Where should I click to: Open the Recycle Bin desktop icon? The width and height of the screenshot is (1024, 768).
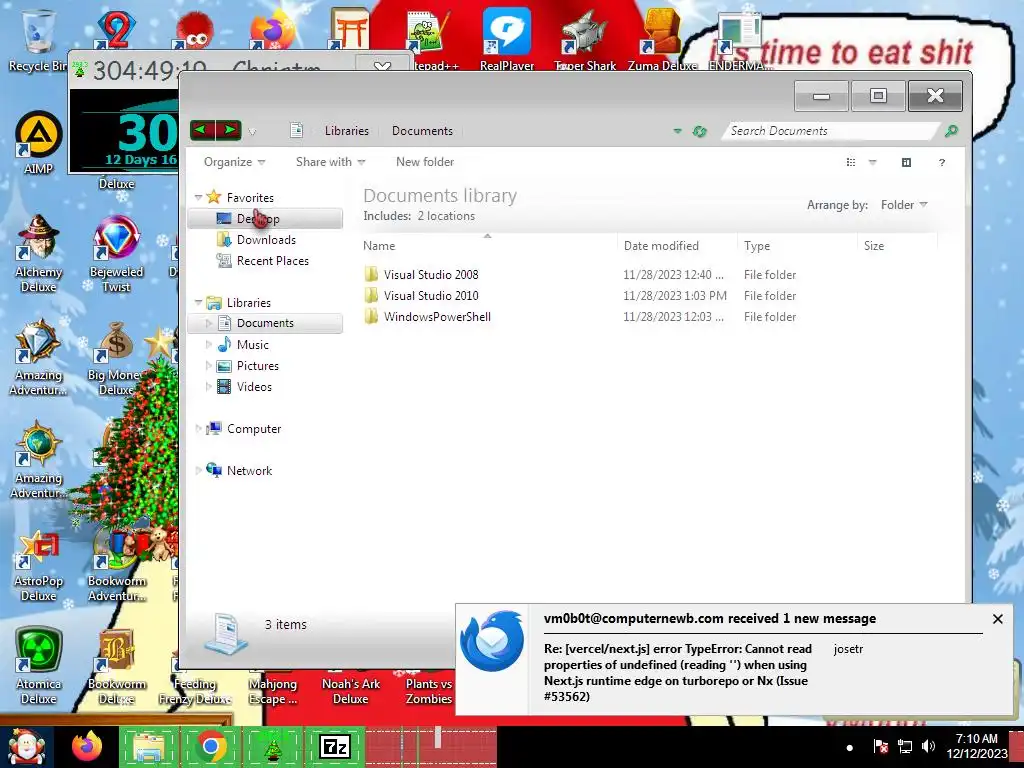pos(38,40)
